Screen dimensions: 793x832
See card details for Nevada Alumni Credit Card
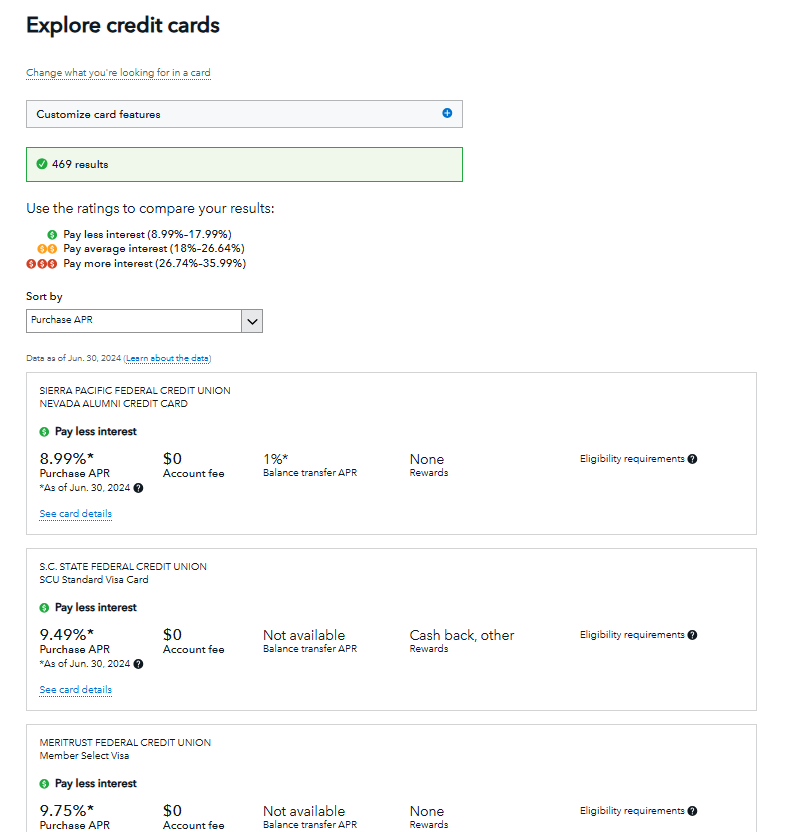click(75, 514)
